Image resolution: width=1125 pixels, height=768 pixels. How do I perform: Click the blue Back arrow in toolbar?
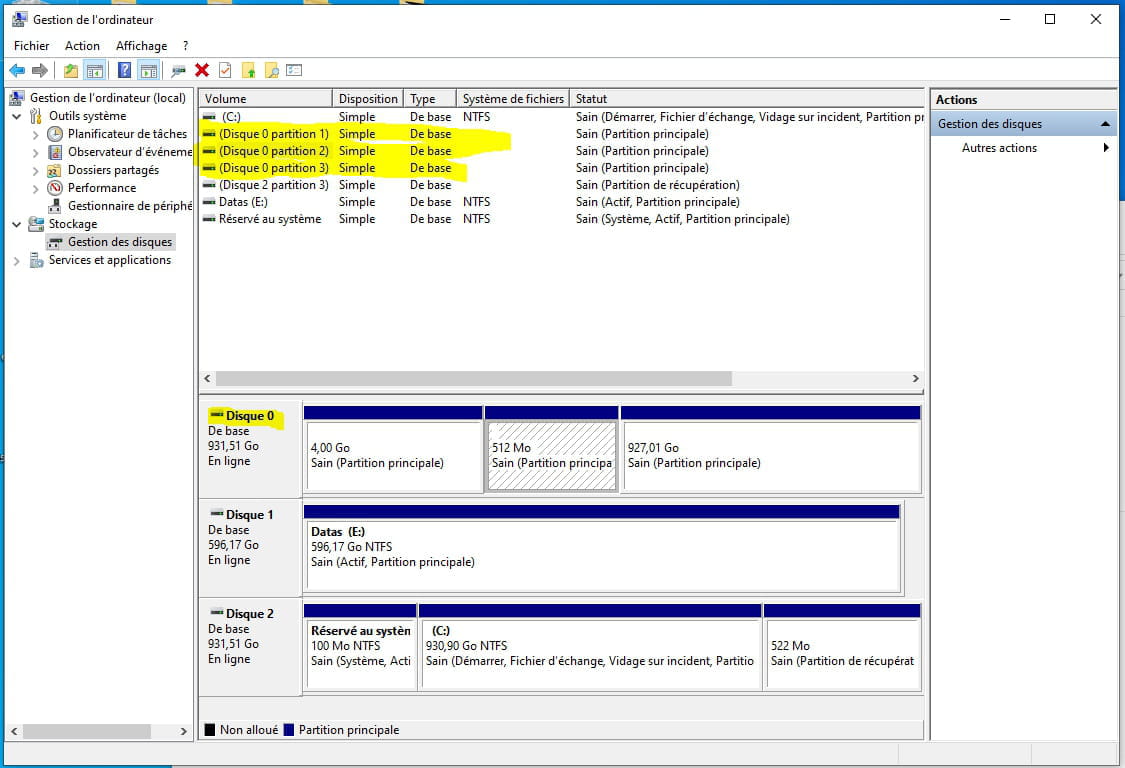17,70
